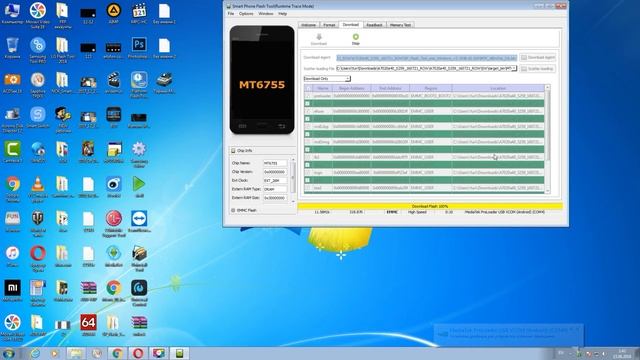This screenshot has height=360, width=640.
Task: Open the TeamViewer desktop shortcut
Action: coord(139,219)
